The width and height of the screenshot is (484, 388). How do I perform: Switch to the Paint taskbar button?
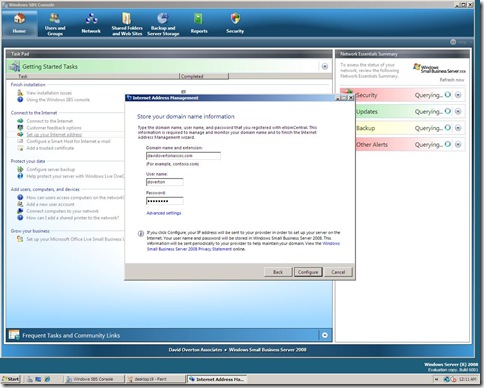pos(155,379)
